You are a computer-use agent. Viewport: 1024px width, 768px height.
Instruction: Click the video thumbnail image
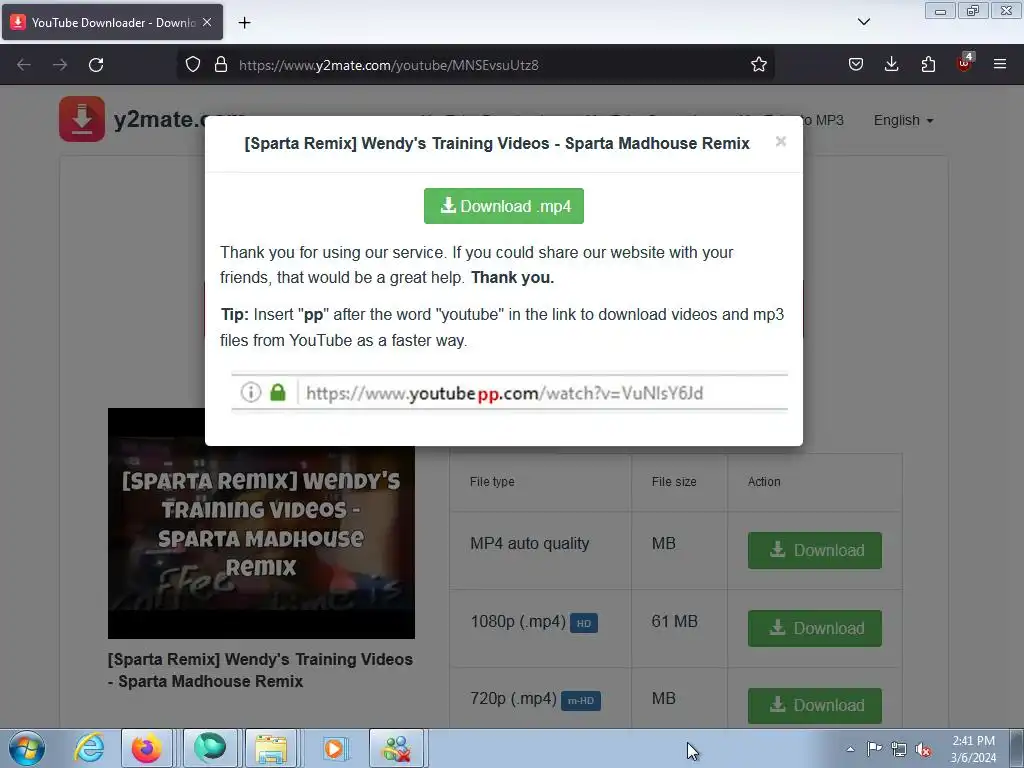tap(261, 523)
